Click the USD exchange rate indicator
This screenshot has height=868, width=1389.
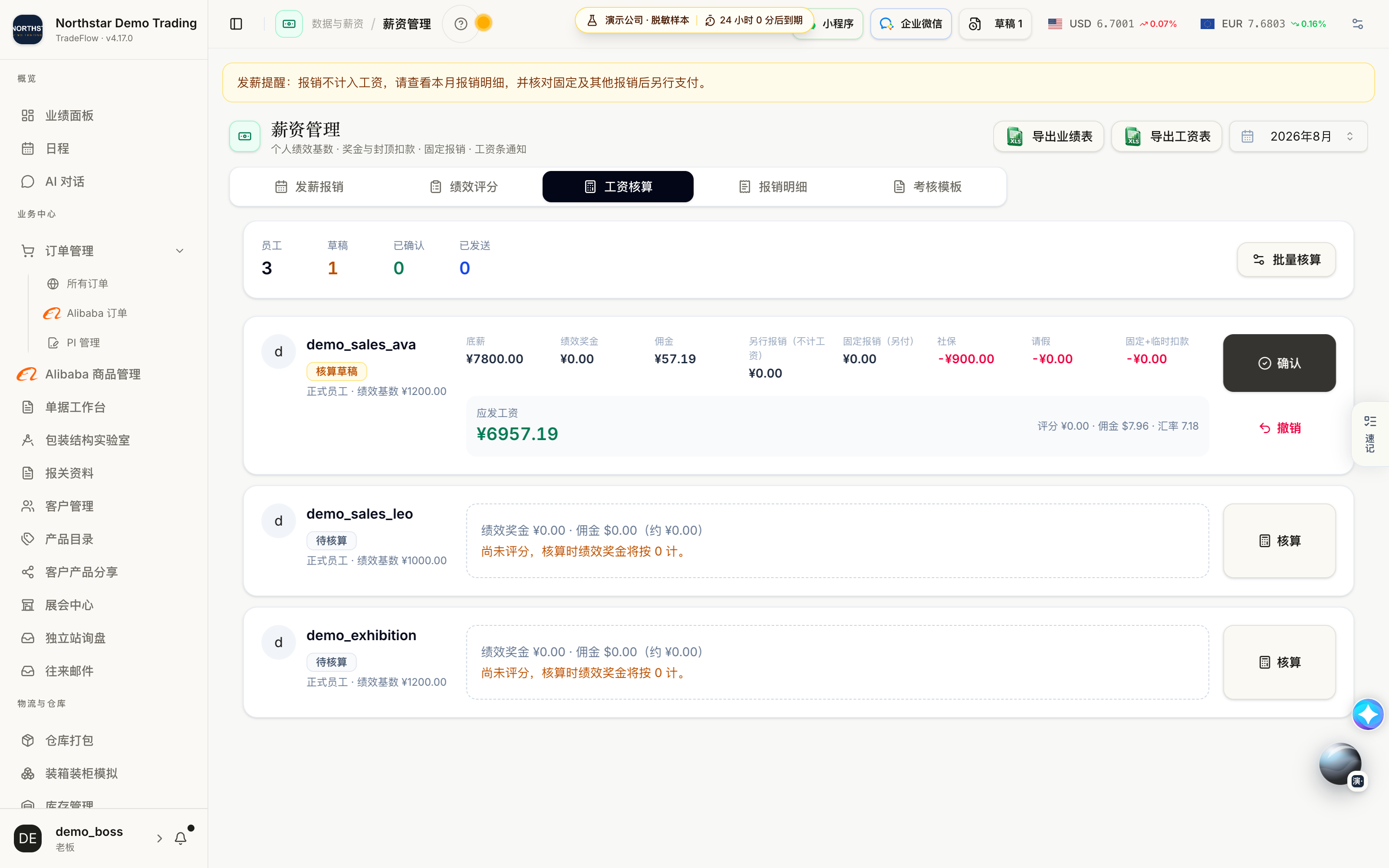1112,23
